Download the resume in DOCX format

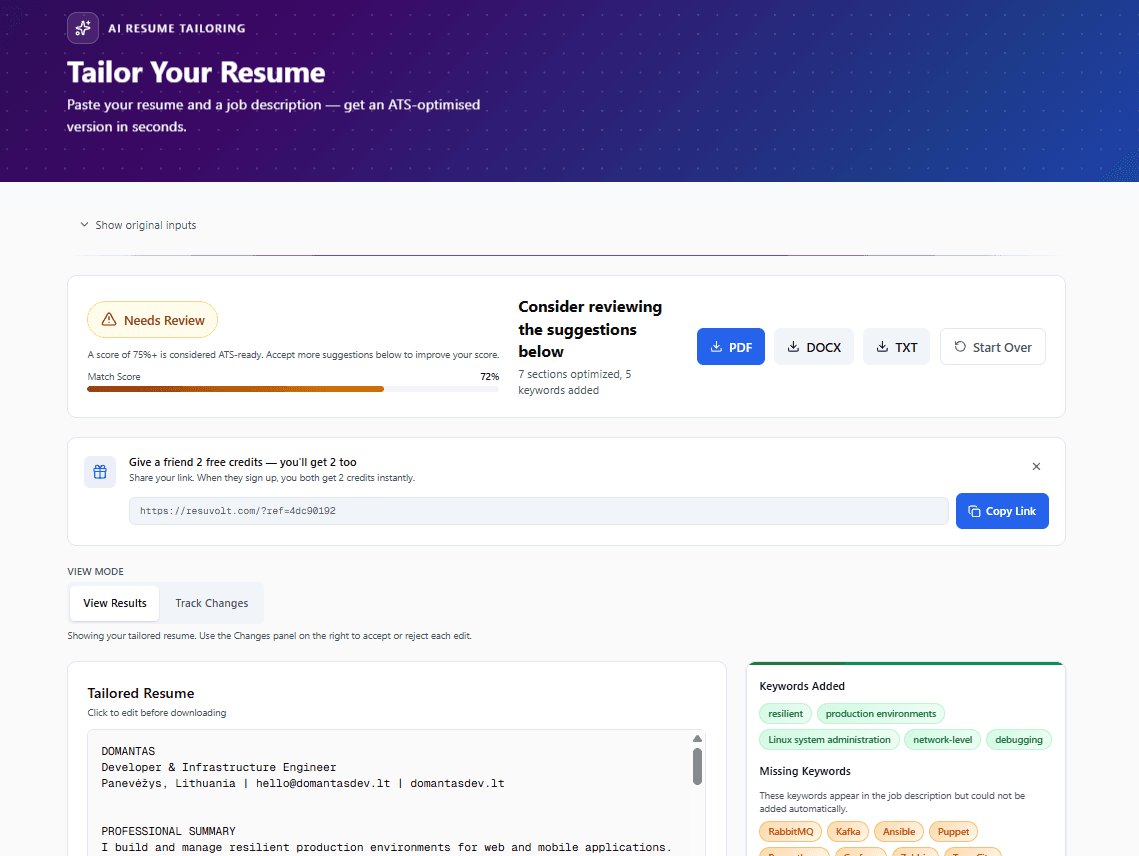click(813, 346)
